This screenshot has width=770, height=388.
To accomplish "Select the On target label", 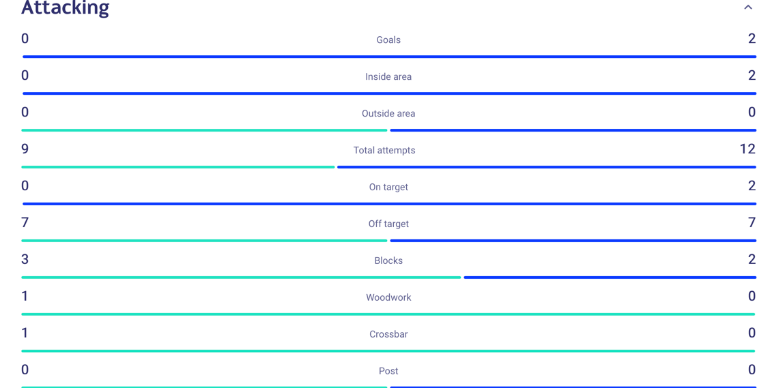I will 388,187.
